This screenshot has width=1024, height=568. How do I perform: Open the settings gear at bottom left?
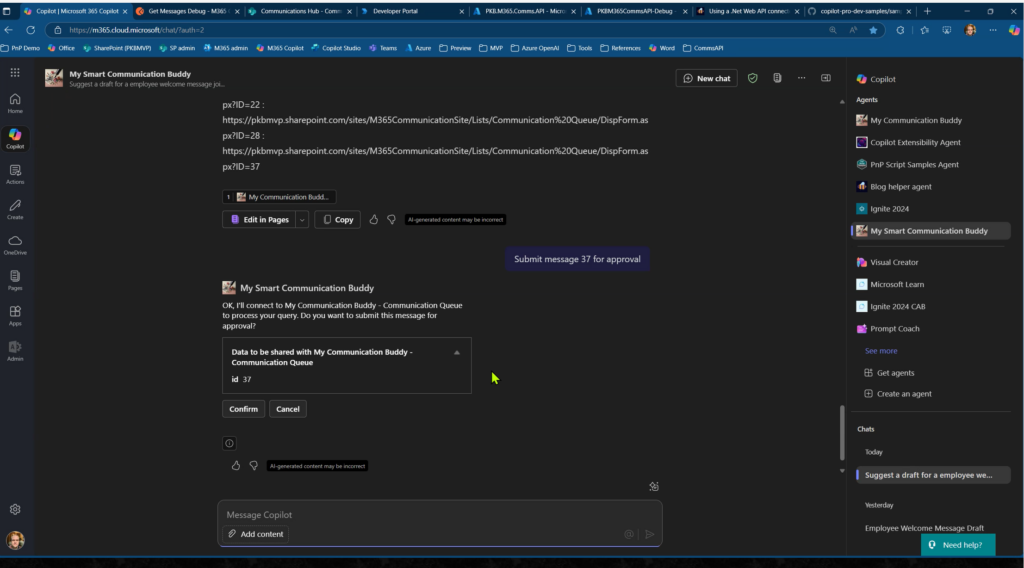coord(15,509)
